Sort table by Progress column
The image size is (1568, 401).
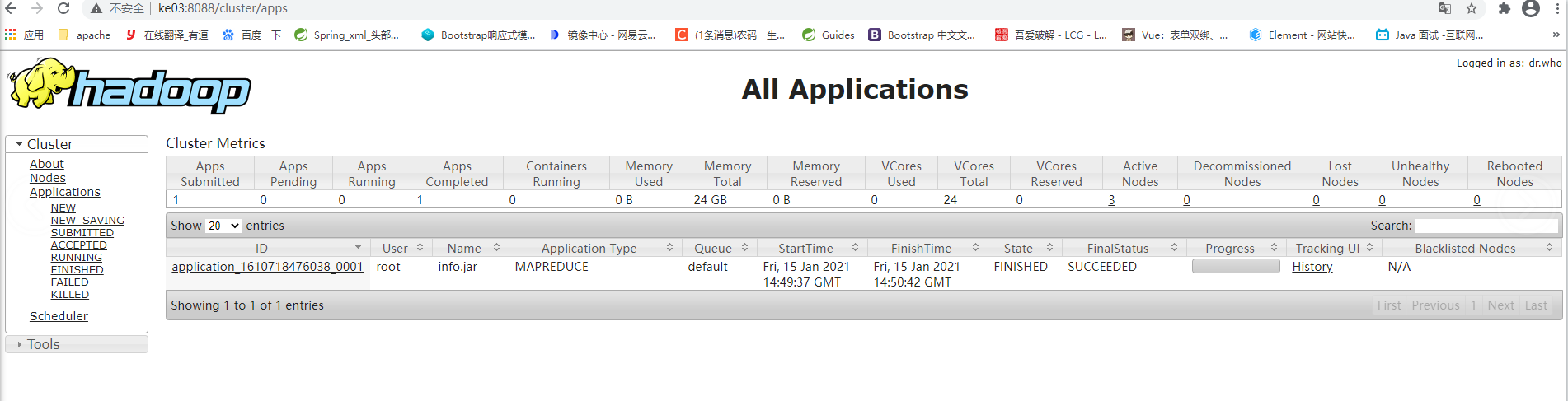(1237, 248)
